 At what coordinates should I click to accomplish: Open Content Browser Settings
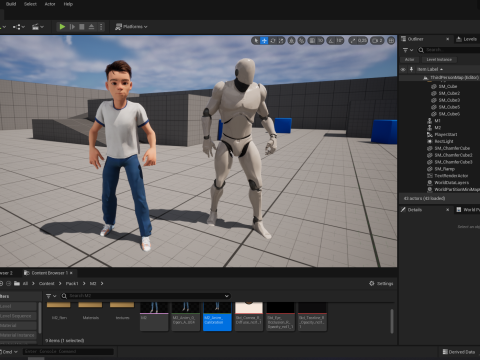[x=381, y=283]
